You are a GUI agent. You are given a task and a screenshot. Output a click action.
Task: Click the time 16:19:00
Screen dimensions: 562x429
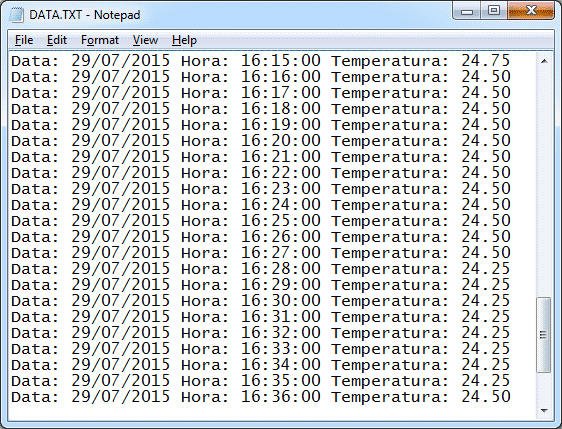click(x=281, y=125)
